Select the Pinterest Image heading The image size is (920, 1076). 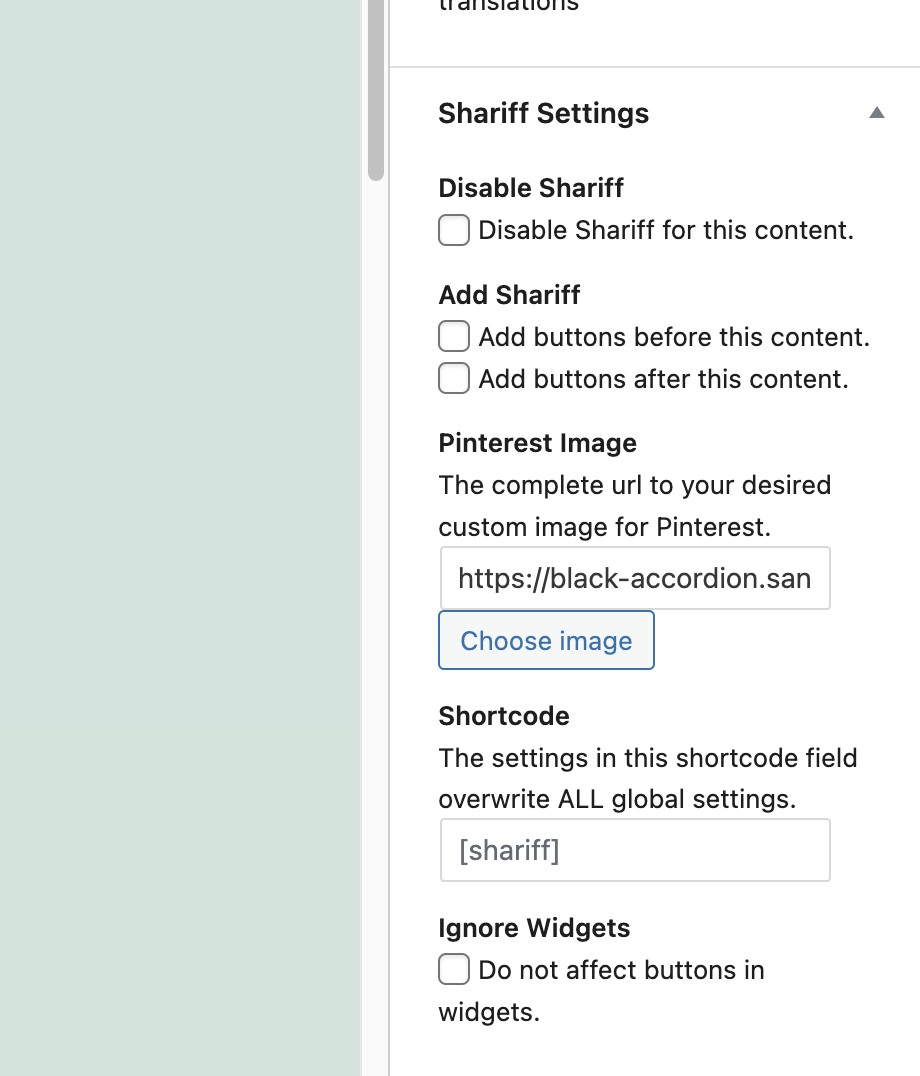(537, 443)
